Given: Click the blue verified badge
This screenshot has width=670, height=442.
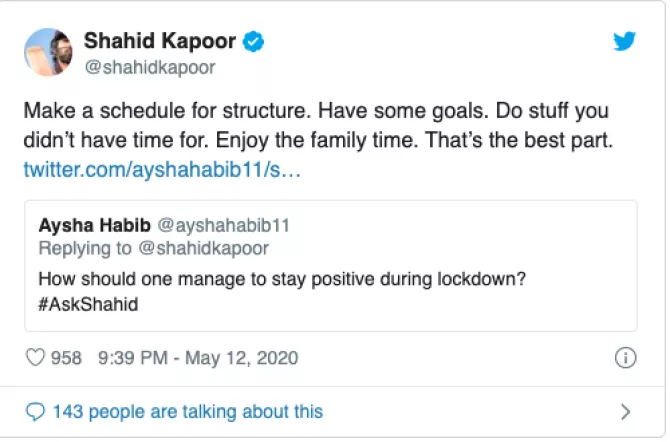Looking at the screenshot, I should 257,43.
